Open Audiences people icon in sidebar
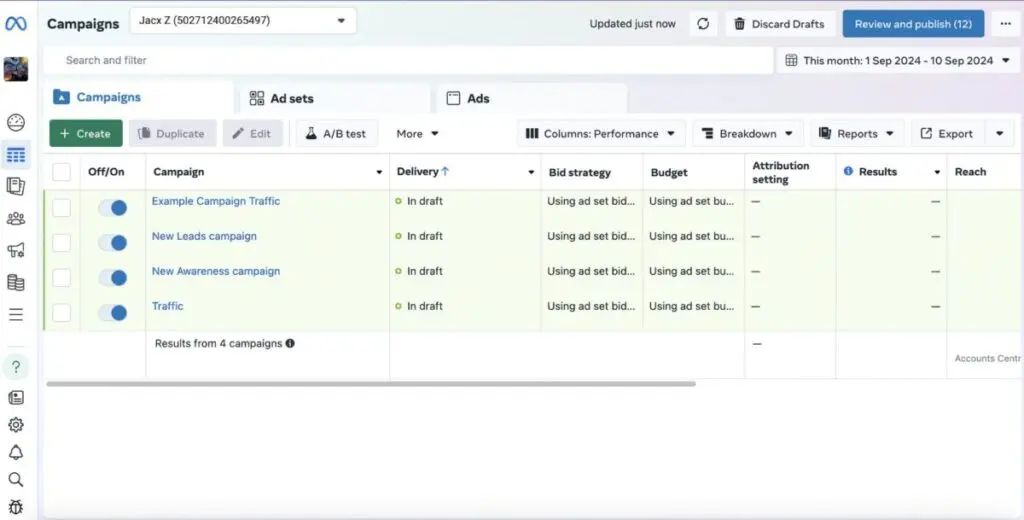Image resolution: width=1024 pixels, height=520 pixels. click(16, 218)
